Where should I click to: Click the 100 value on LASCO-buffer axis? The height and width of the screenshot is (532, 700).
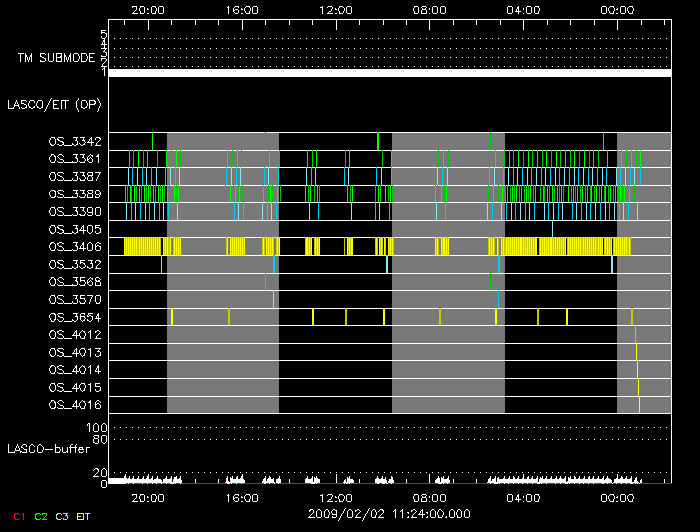98,428
